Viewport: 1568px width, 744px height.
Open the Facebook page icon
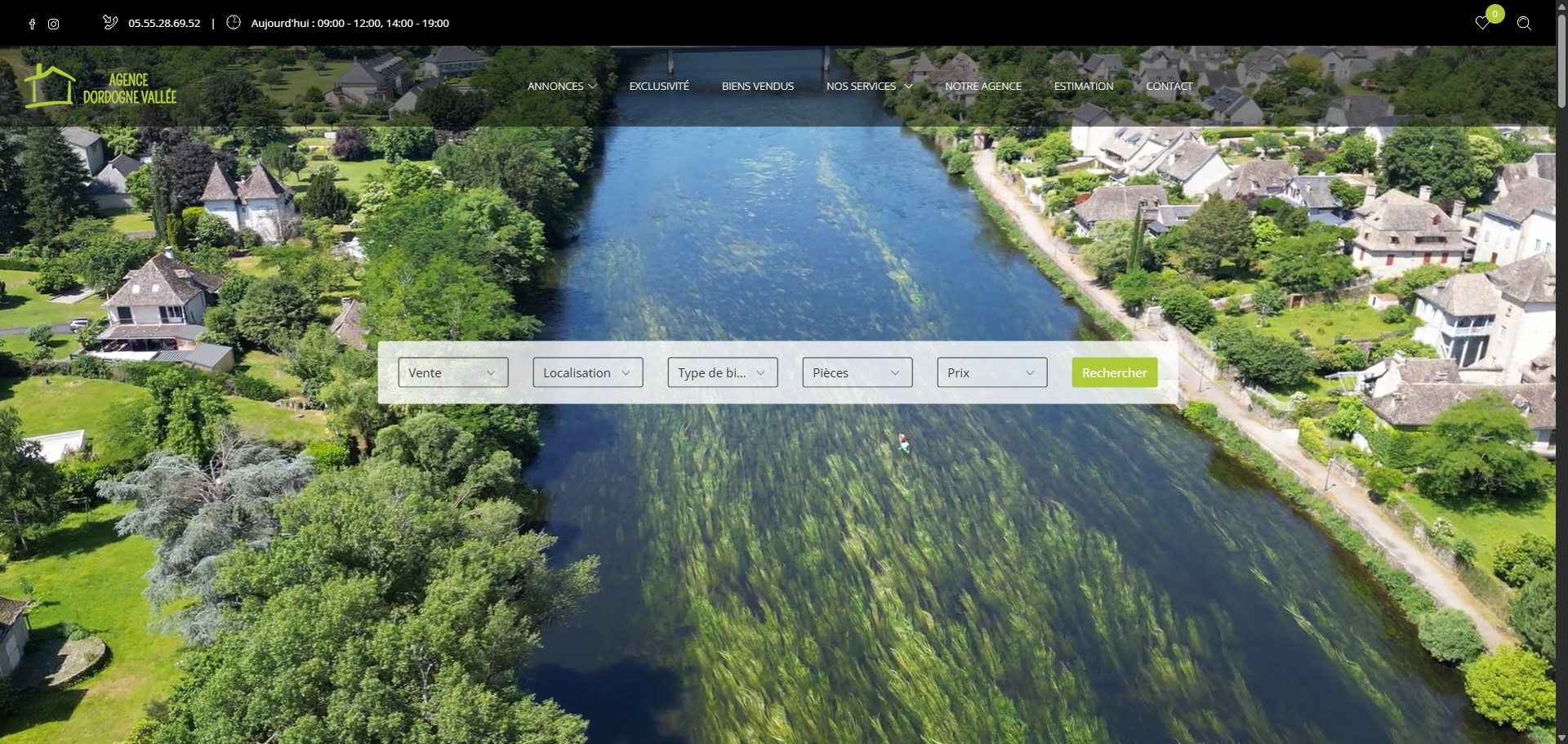(x=32, y=24)
